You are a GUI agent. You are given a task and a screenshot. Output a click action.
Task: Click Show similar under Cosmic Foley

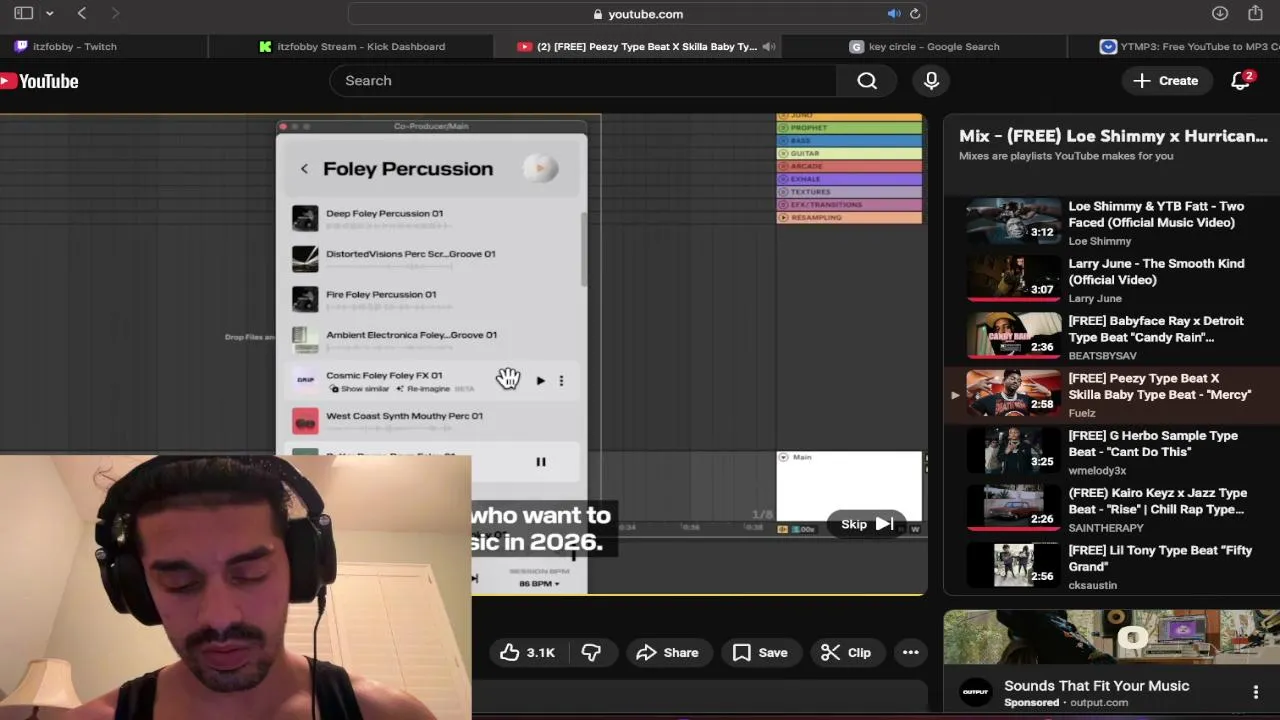click(360, 389)
